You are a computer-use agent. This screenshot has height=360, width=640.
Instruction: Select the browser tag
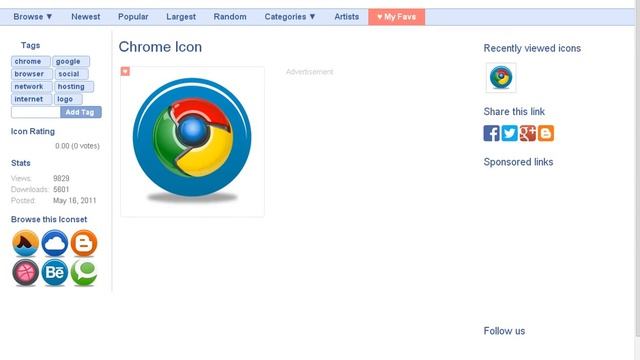click(32, 74)
